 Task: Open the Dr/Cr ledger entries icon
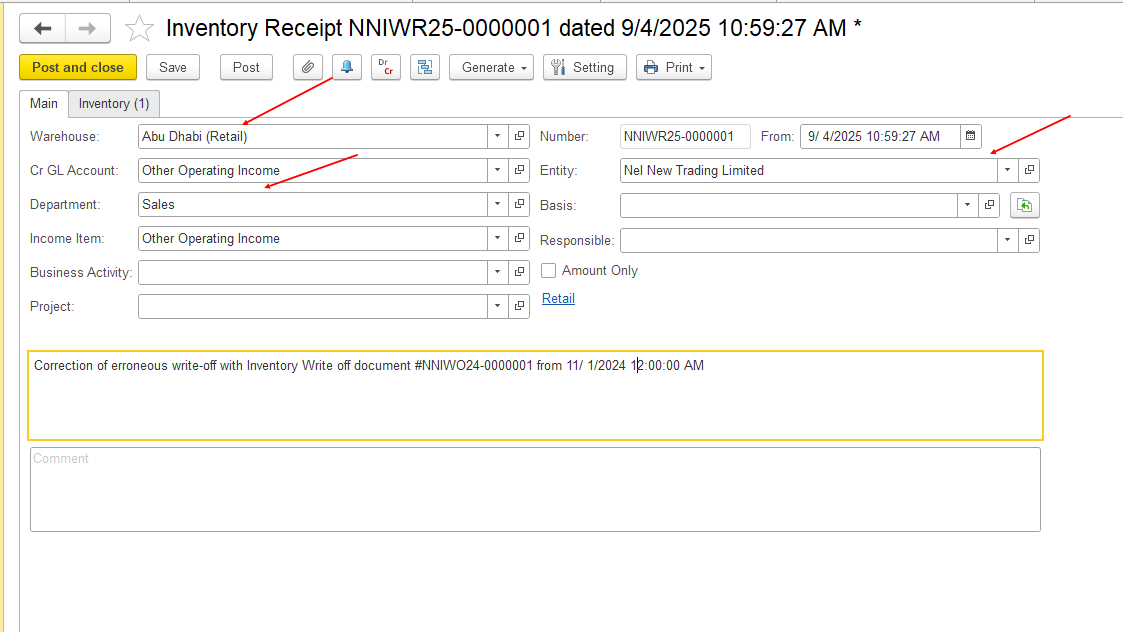pos(385,67)
